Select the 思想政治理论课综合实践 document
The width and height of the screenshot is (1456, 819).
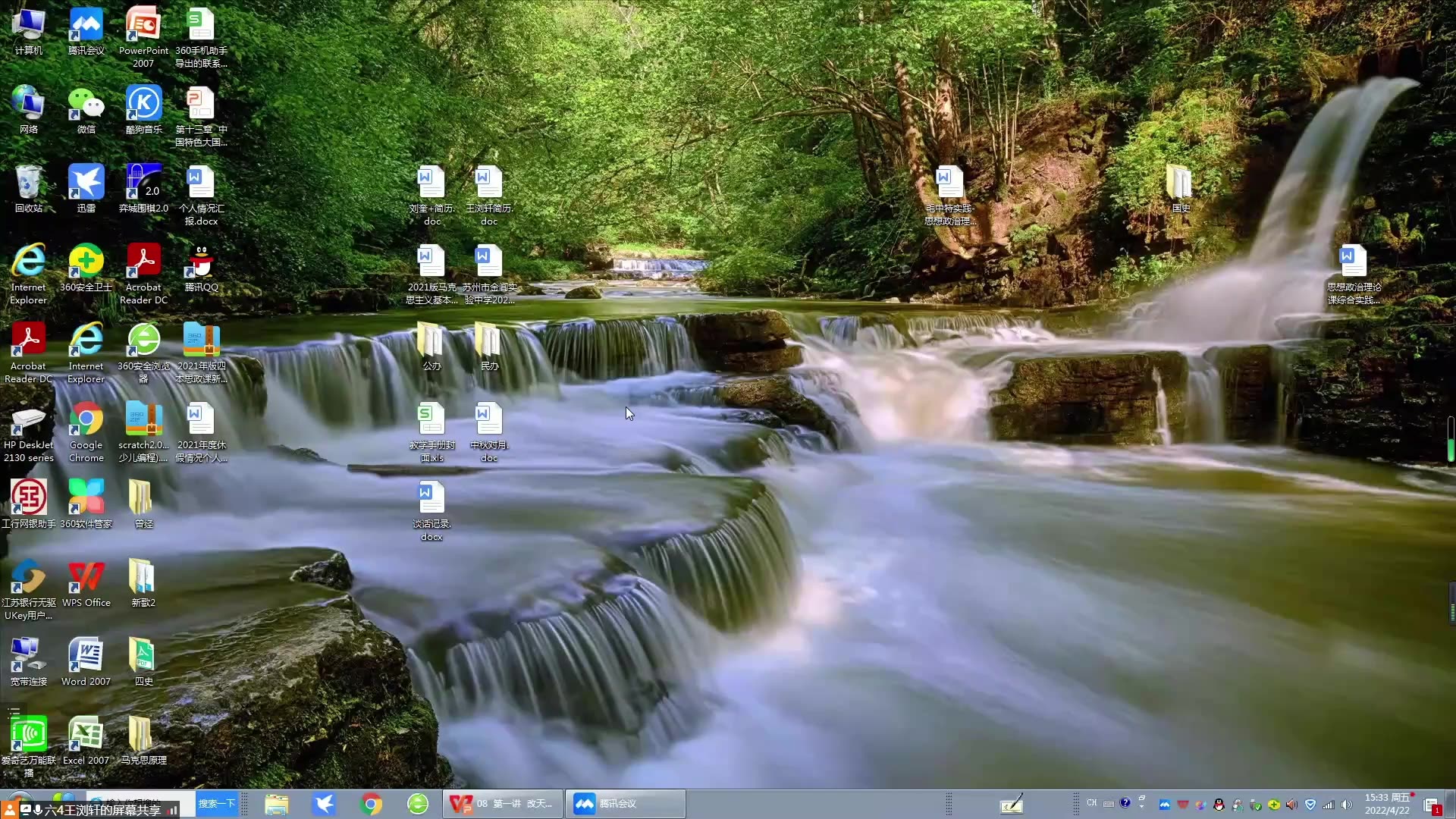point(1354,275)
